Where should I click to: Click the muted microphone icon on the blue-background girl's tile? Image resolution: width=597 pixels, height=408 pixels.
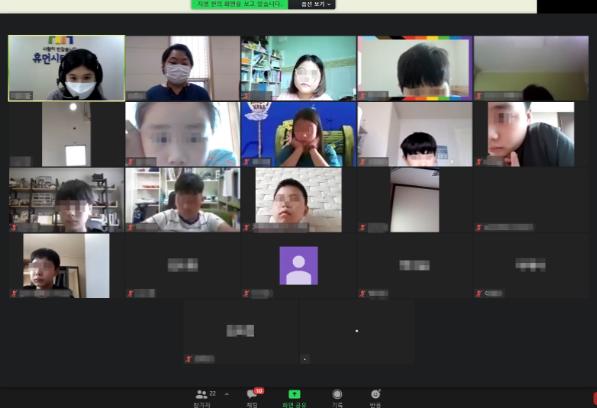tap(246, 162)
